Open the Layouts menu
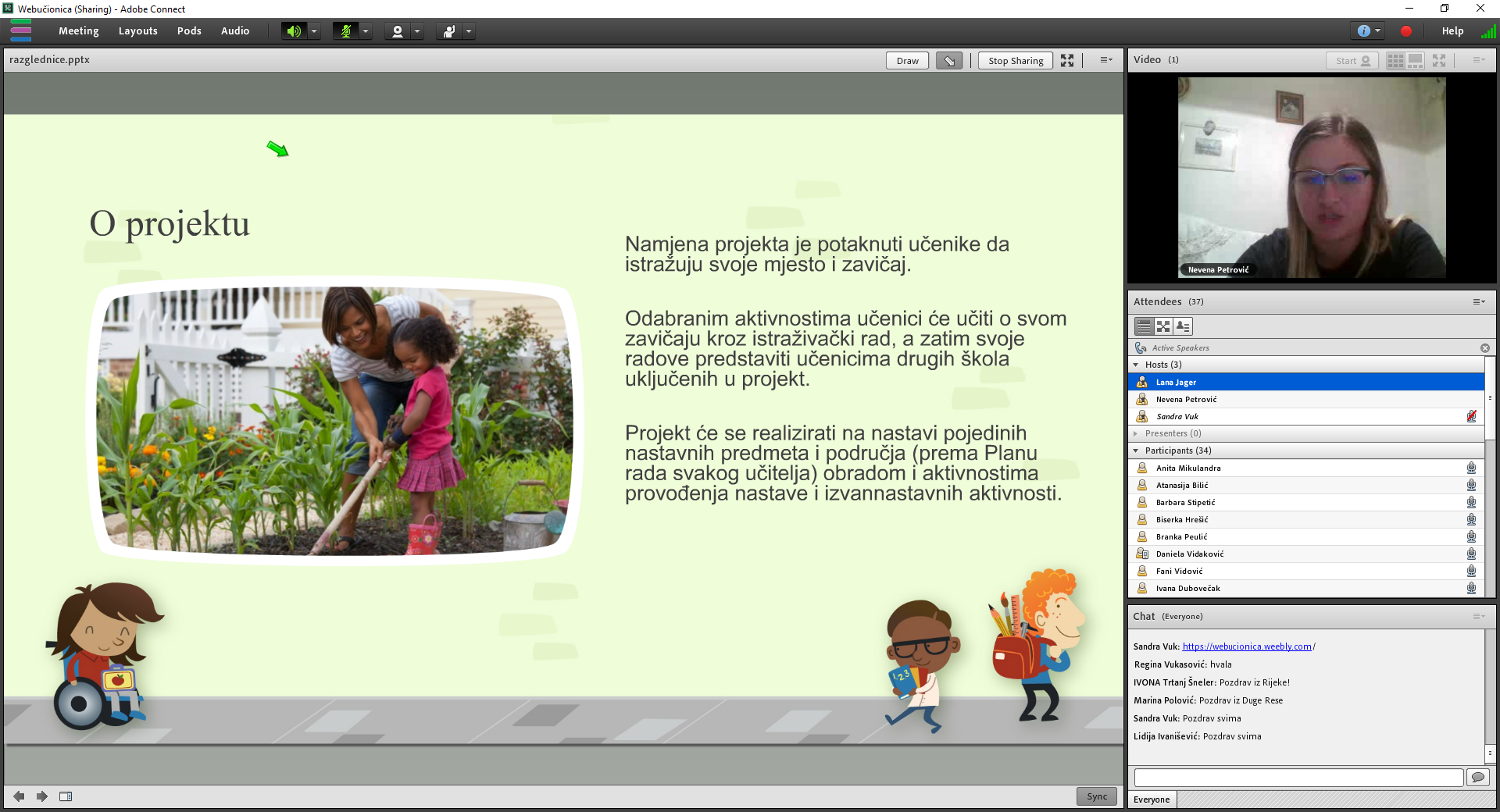This screenshot has height=812, width=1500. pyautogui.click(x=137, y=31)
